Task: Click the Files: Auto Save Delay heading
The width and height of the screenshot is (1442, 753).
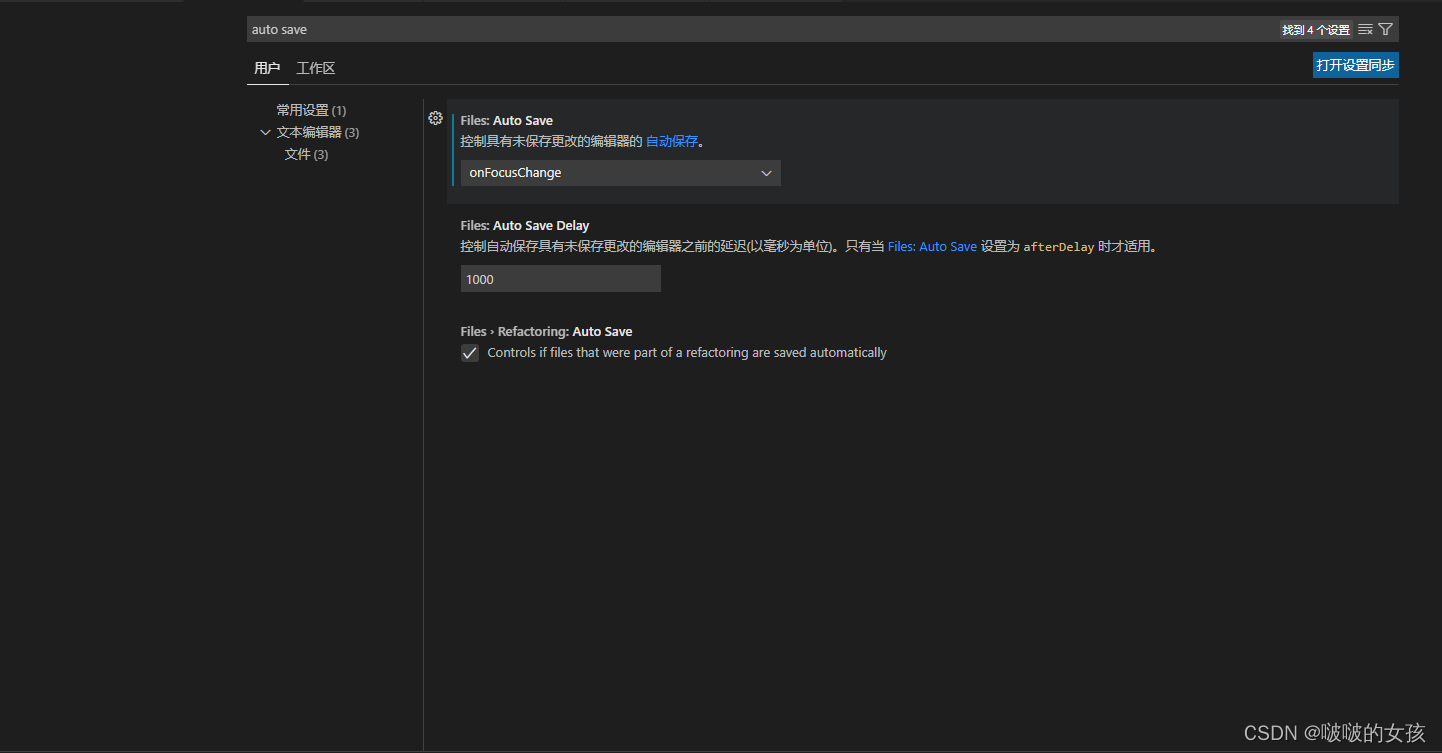Action: 525,225
